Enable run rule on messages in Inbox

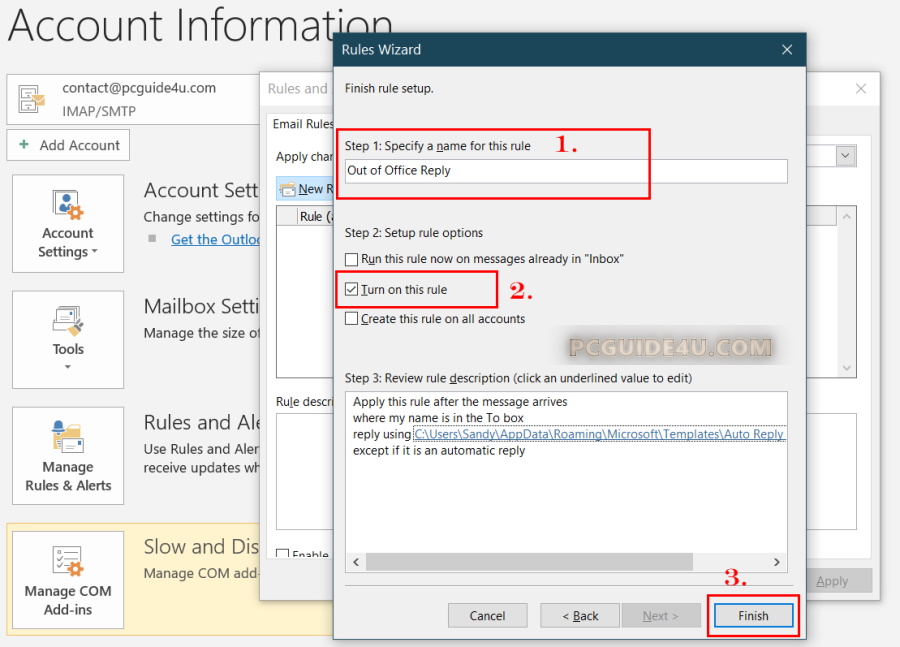click(352, 259)
